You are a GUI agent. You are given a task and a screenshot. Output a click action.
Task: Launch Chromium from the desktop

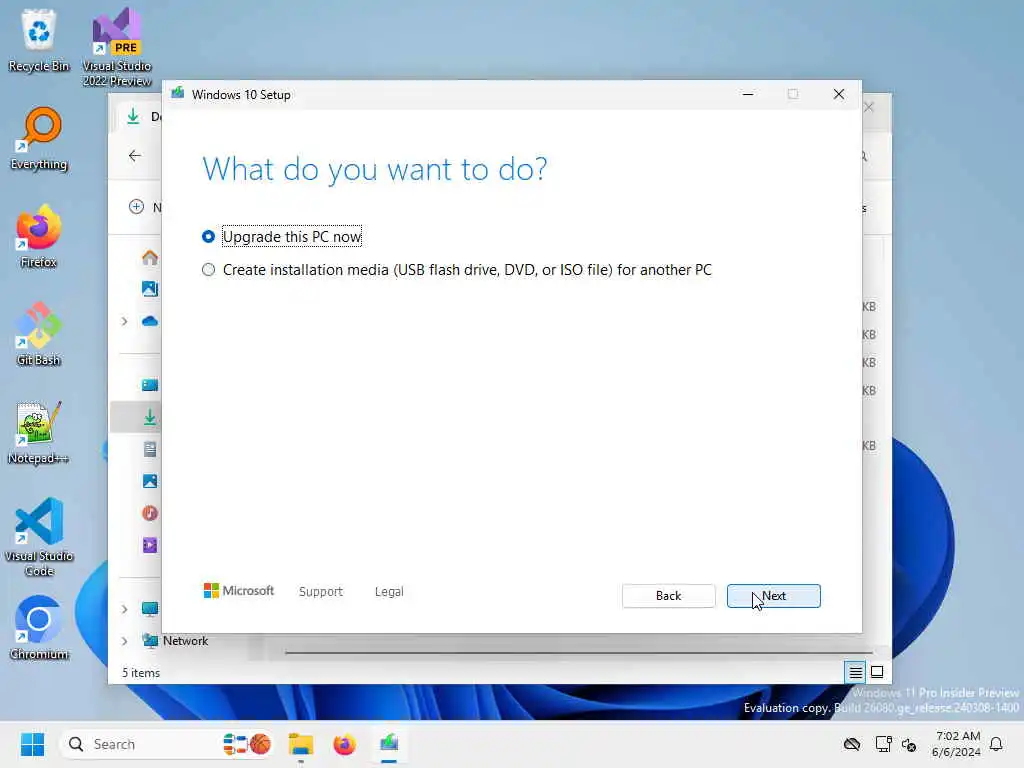pyautogui.click(x=39, y=628)
